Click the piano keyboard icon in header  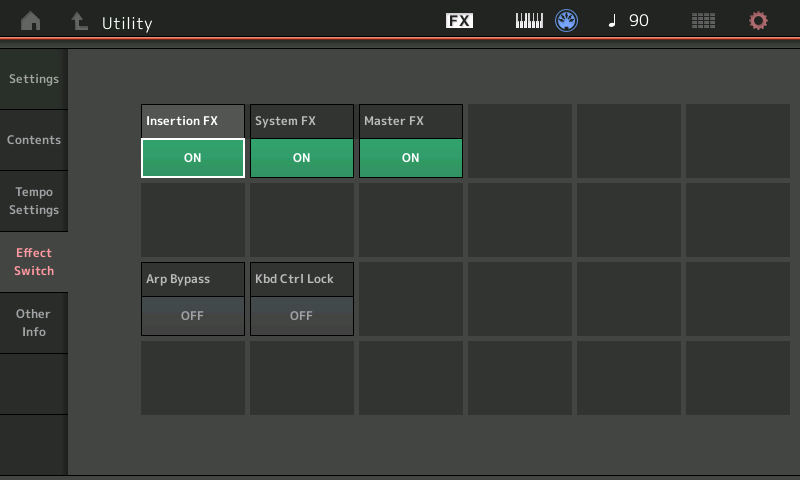click(x=529, y=21)
